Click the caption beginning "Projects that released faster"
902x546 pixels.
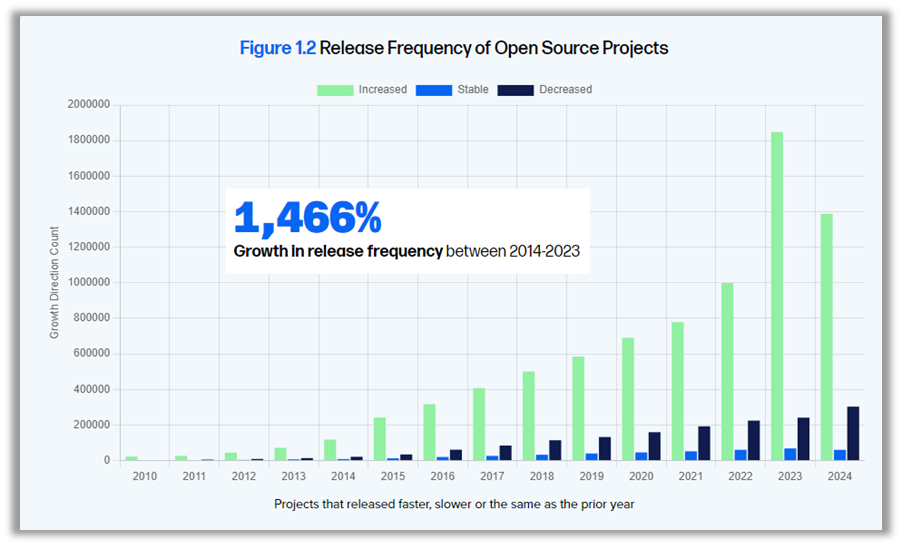tap(454, 504)
